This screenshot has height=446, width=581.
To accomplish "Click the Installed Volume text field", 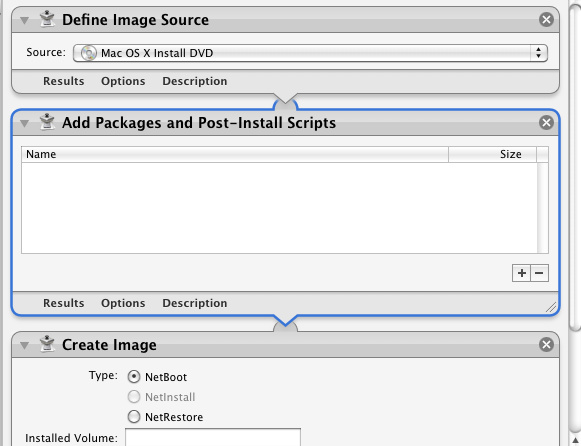I will pos(213,437).
